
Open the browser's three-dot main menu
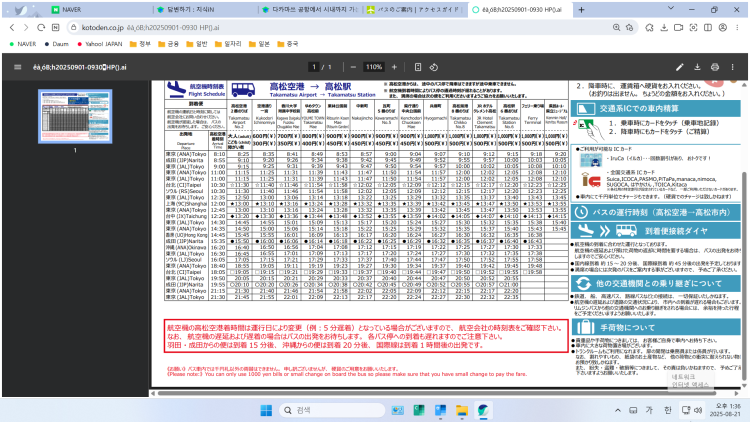click(x=737, y=28)
